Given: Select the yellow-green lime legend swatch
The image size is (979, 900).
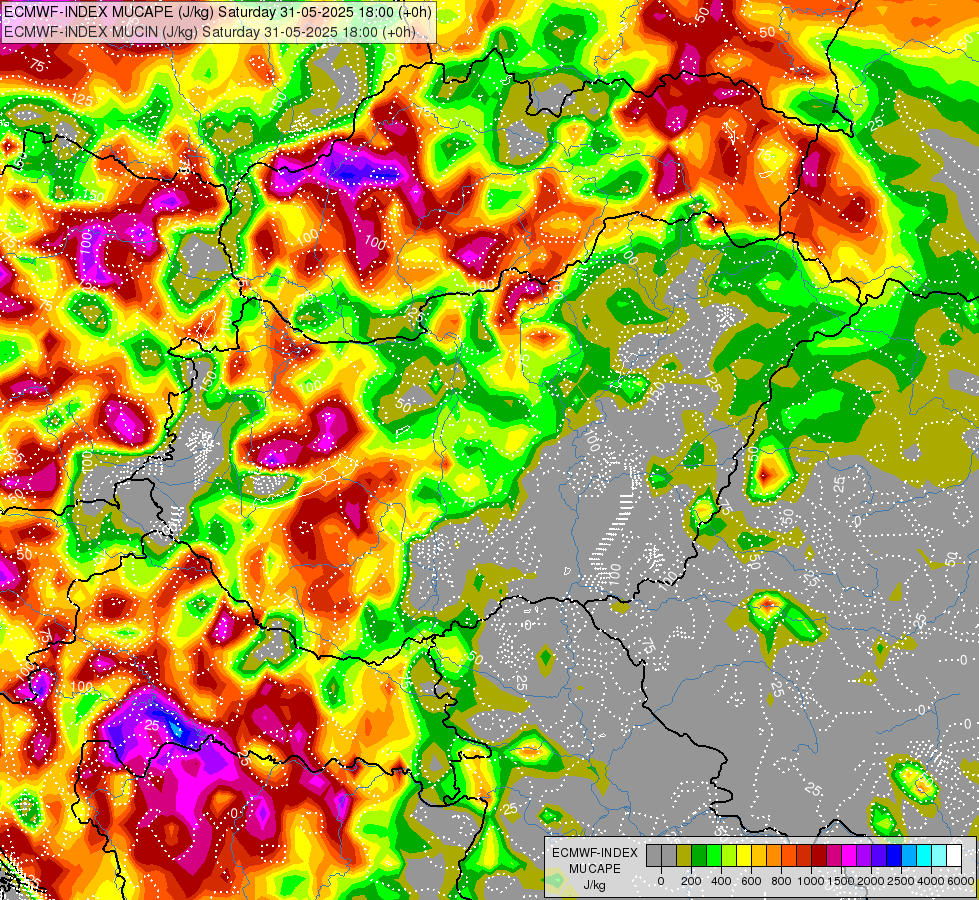Looking at the screenshot, I should (x=729, y=856).
